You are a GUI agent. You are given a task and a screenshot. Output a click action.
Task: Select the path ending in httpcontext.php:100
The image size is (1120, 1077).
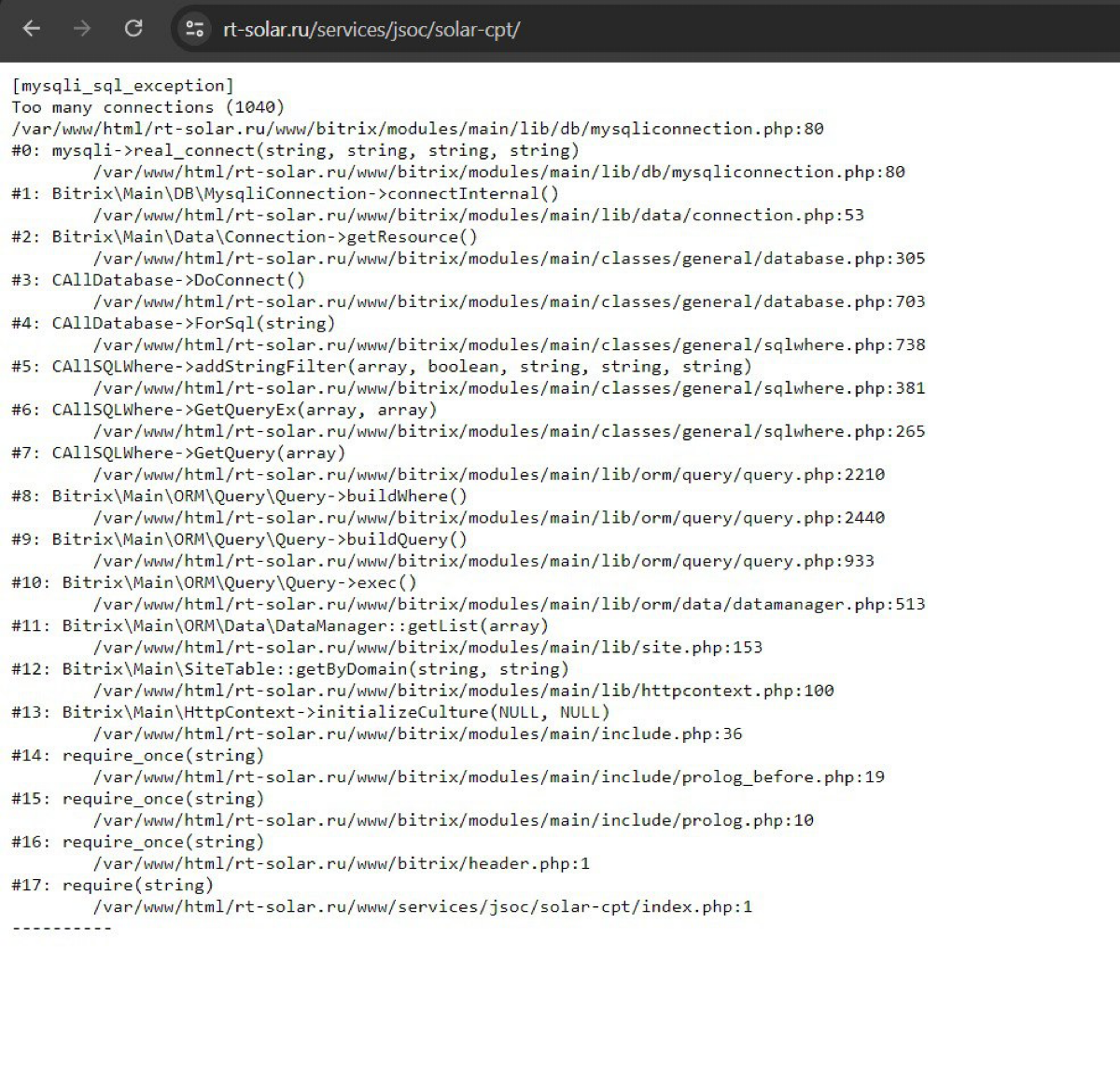(x=464, y=691)
